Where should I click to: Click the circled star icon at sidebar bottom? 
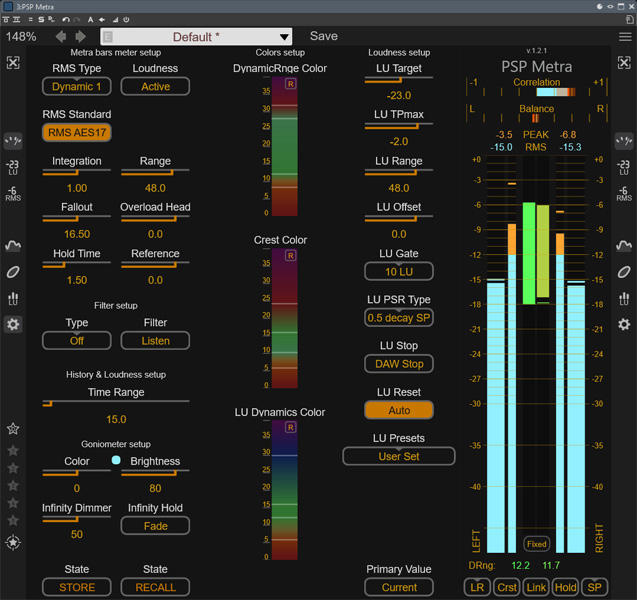pos(13,542)
